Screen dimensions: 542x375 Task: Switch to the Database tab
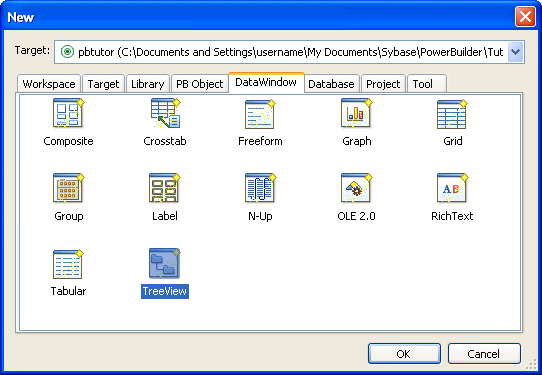point(331,84)
